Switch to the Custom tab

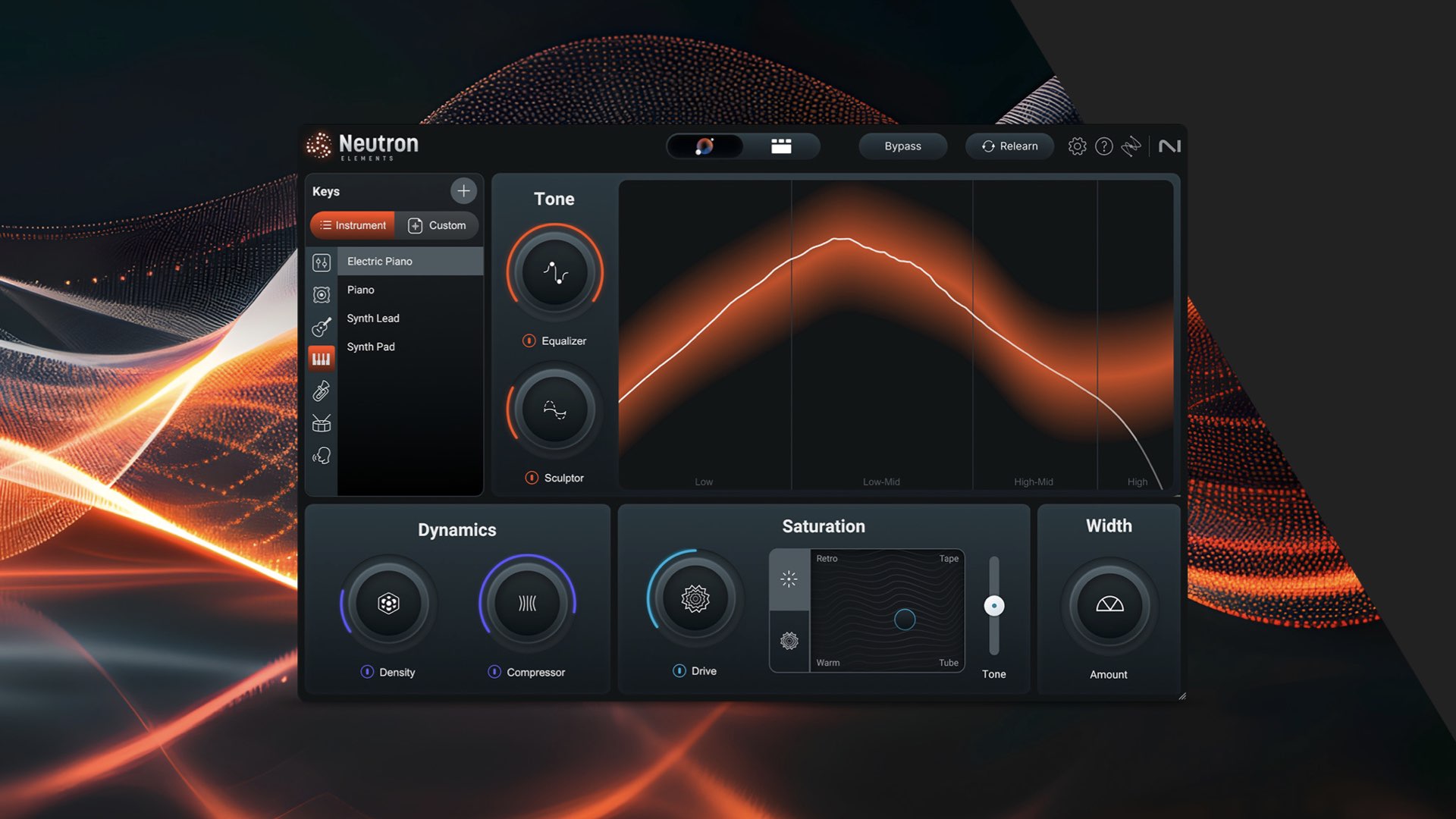coord(438,225)
